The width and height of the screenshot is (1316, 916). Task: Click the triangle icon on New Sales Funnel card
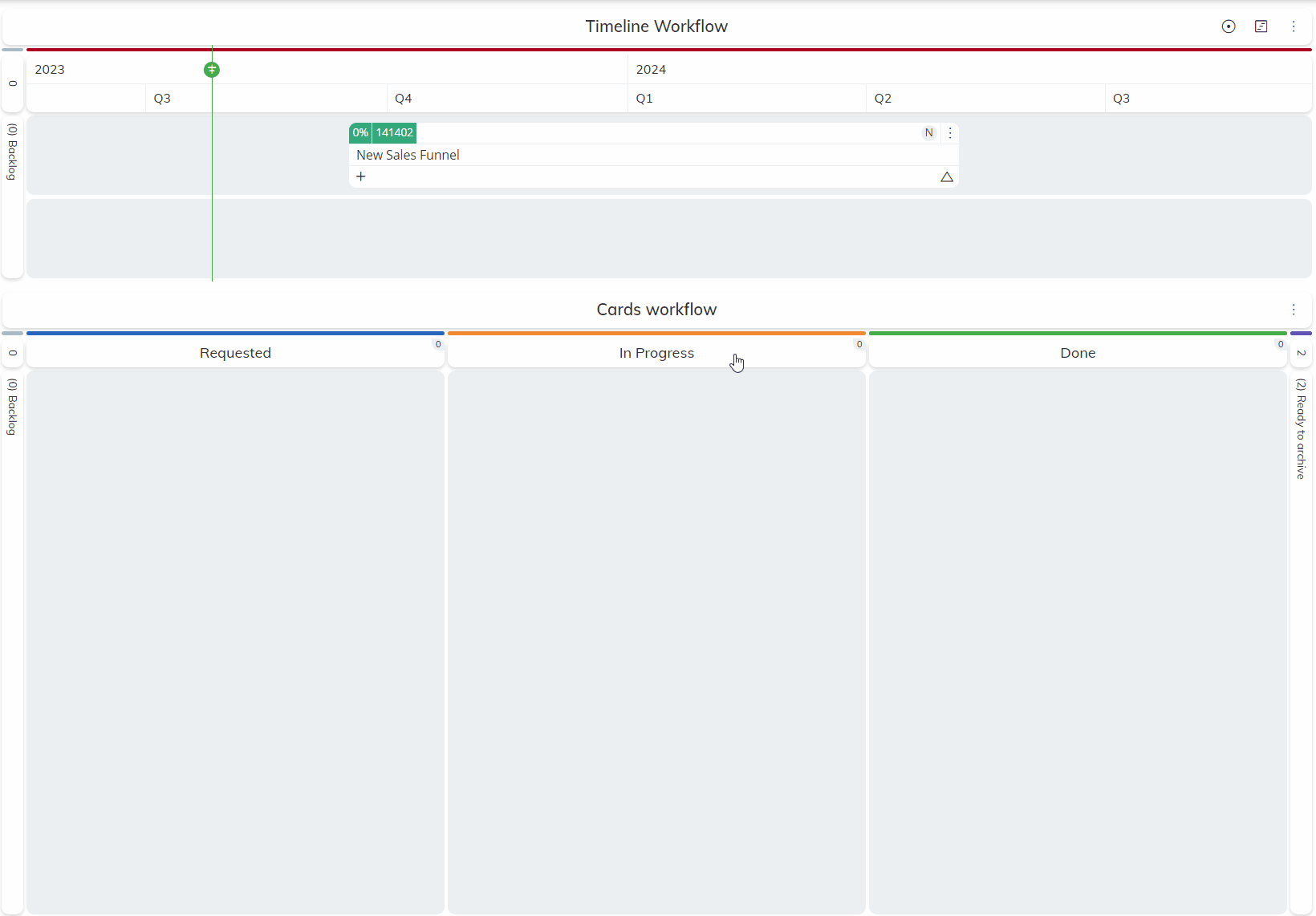[947, 177]
